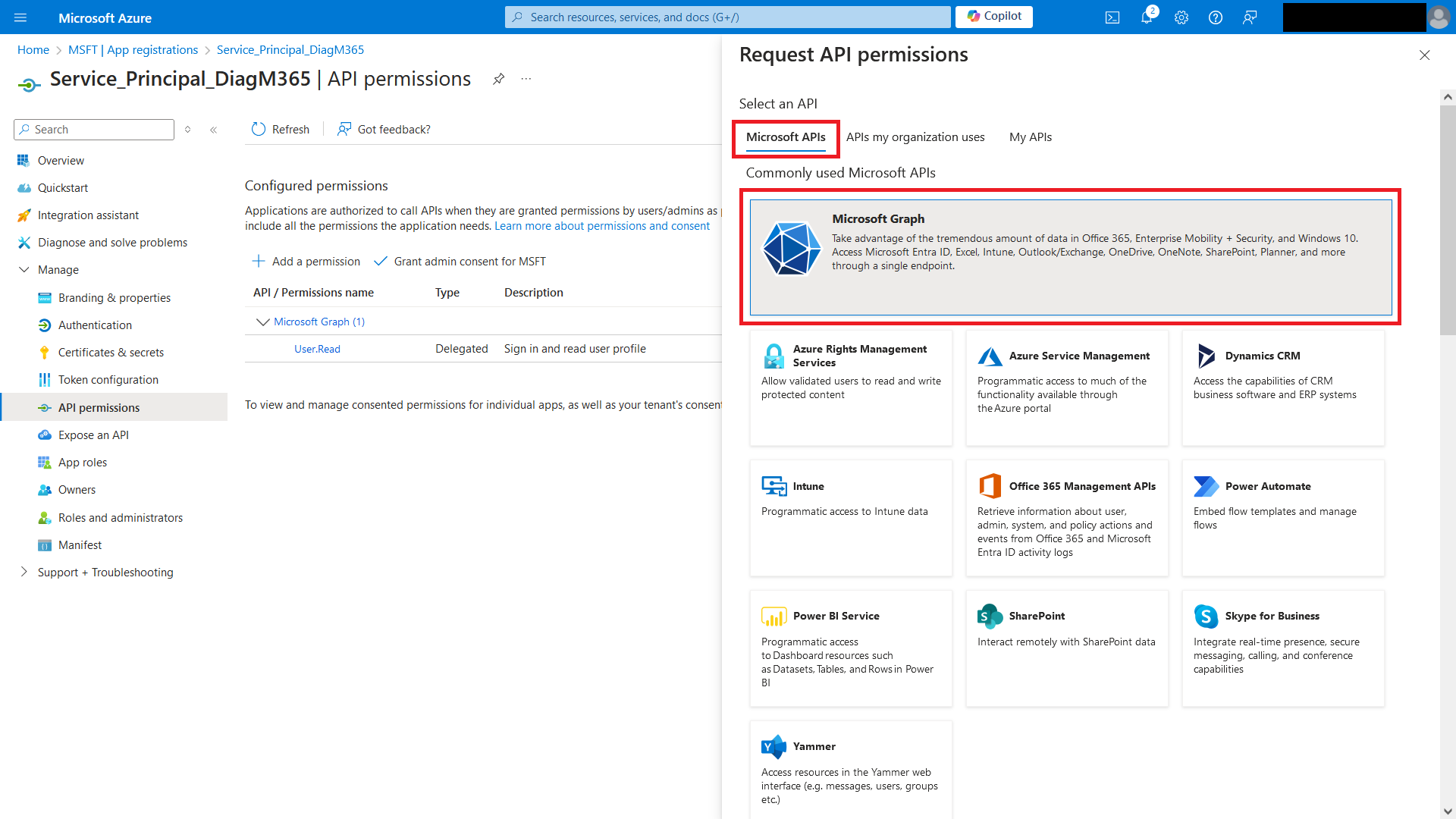
Task: Select the Intune API tile
Action: tap(850, 518)
